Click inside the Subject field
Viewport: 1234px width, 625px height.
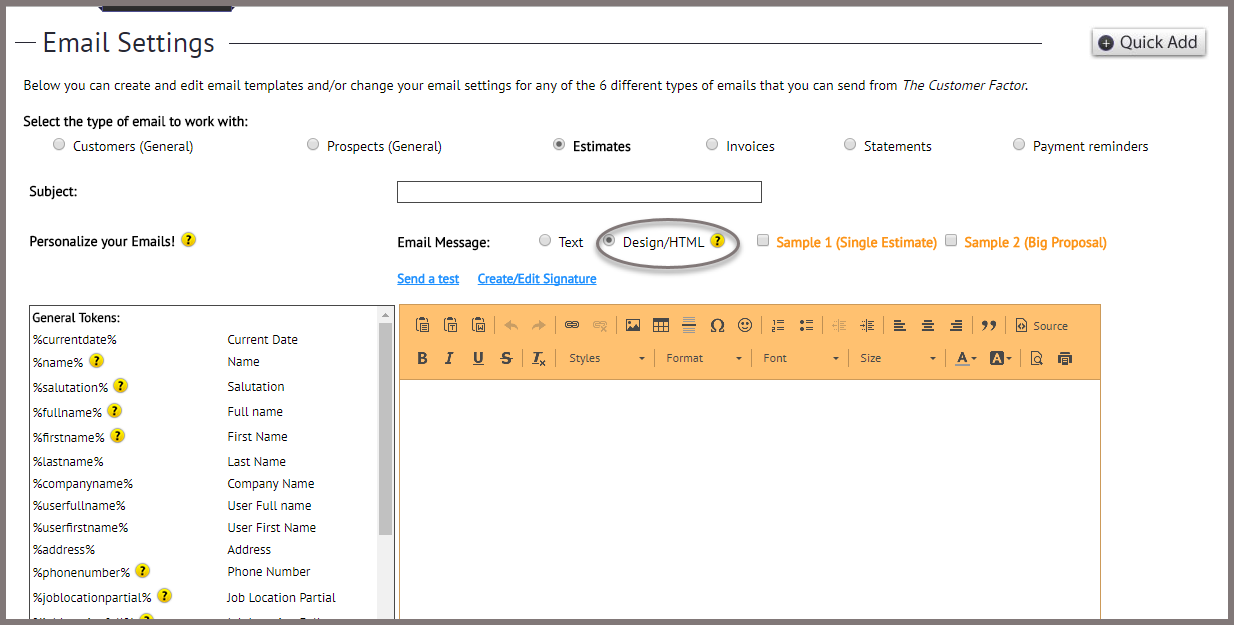coord(579,192)
